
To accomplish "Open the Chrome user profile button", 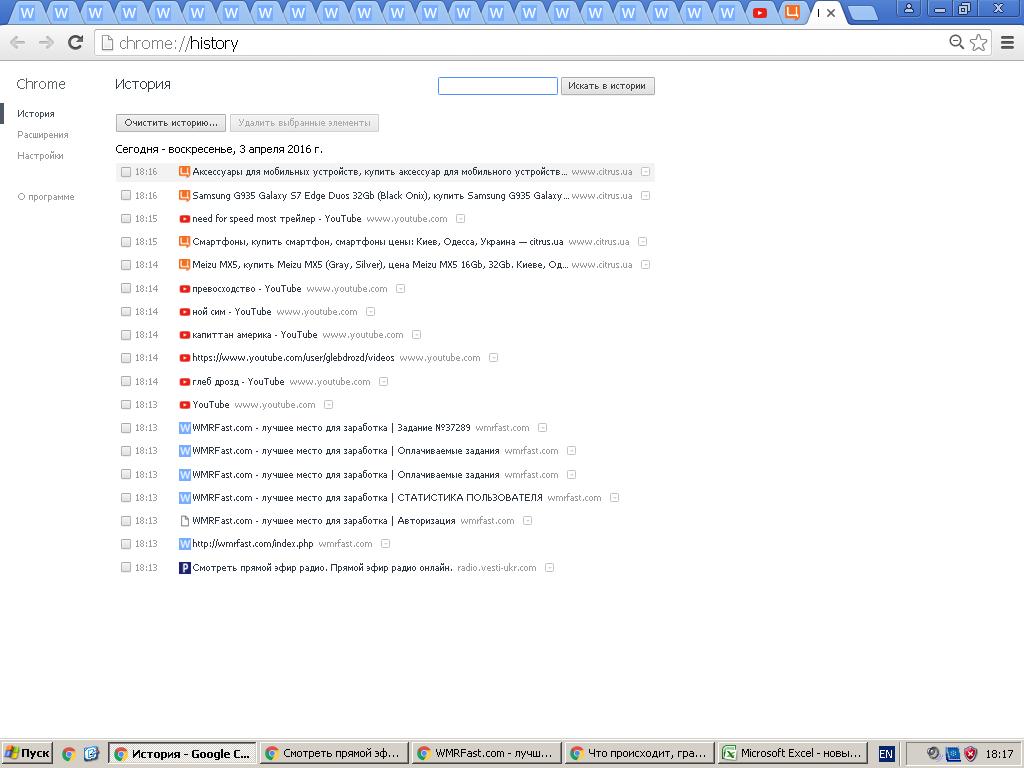I will coord(908,8).
